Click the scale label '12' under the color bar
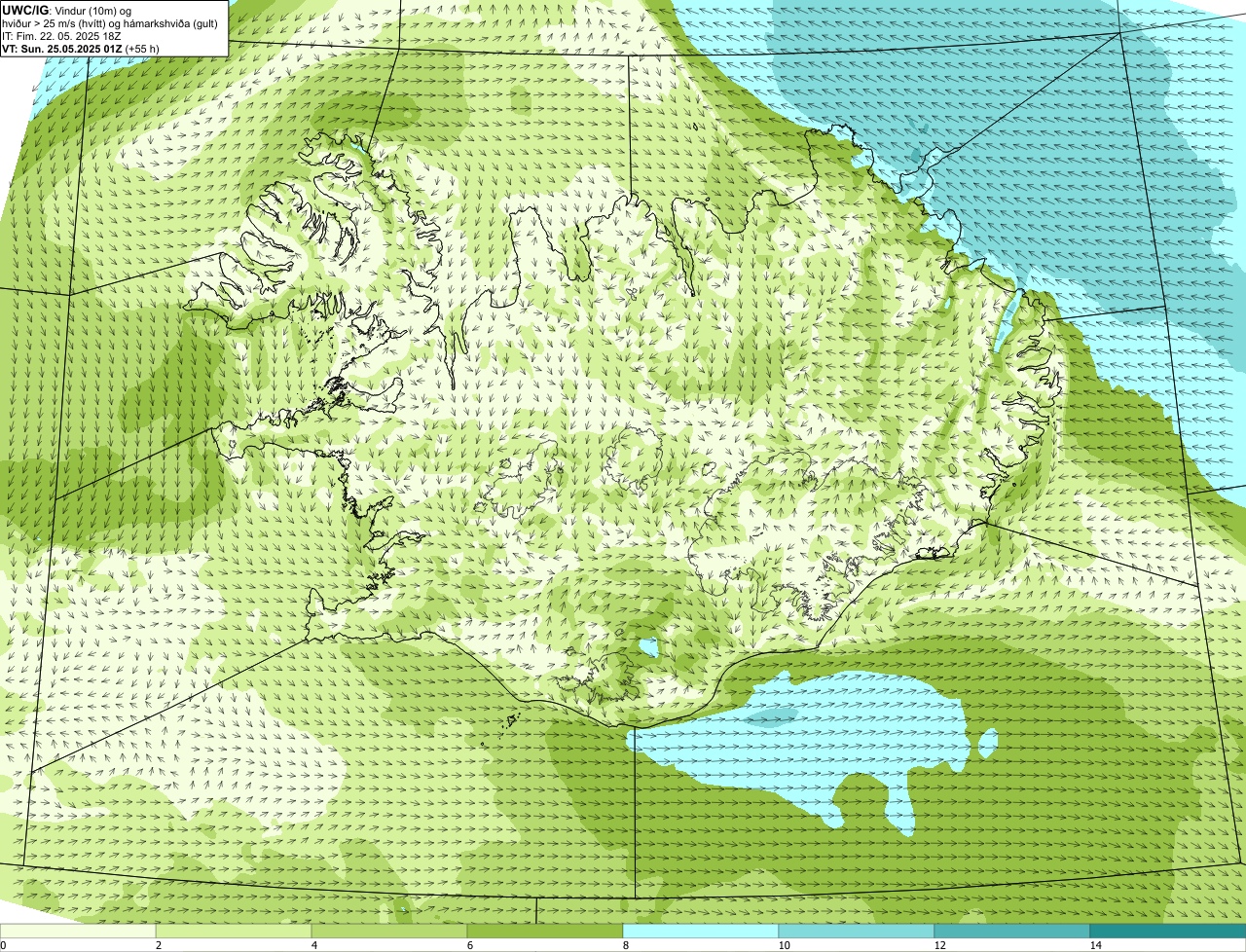Screen dimensions: 1246x952 (x=939, y=945)
